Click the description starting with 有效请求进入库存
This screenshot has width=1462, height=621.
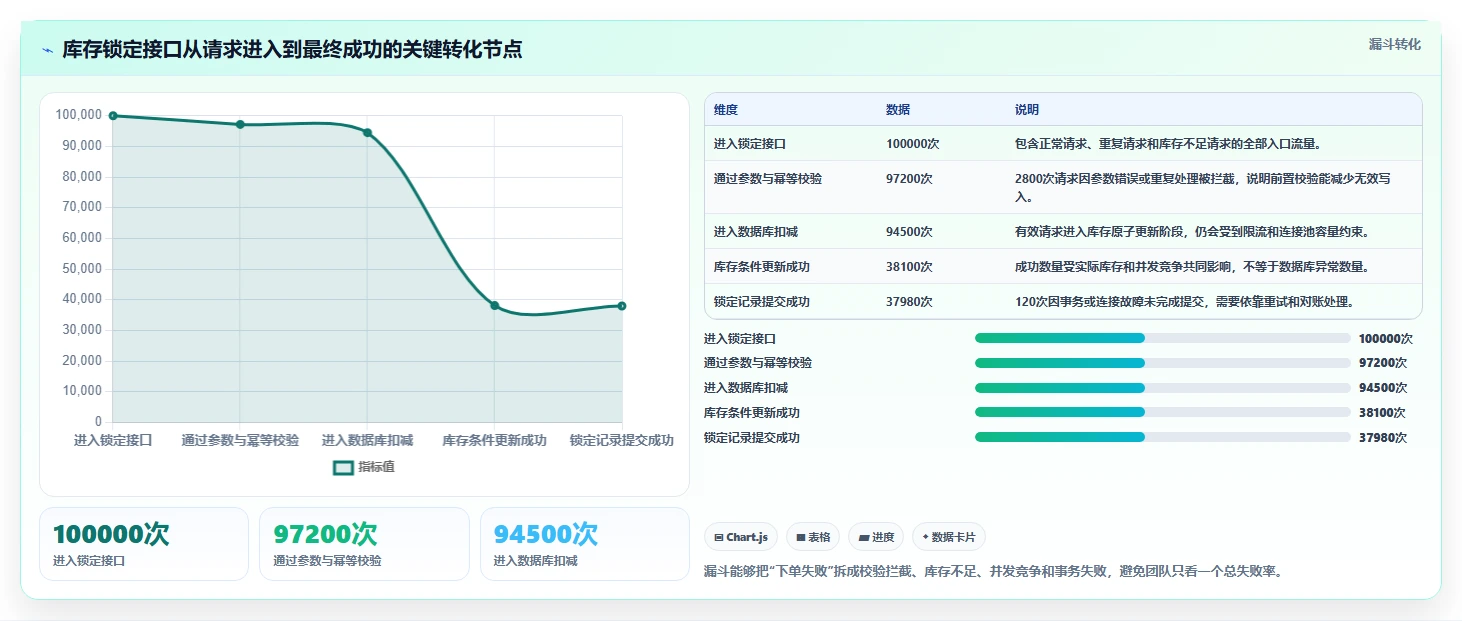(x=1191, y=232)
